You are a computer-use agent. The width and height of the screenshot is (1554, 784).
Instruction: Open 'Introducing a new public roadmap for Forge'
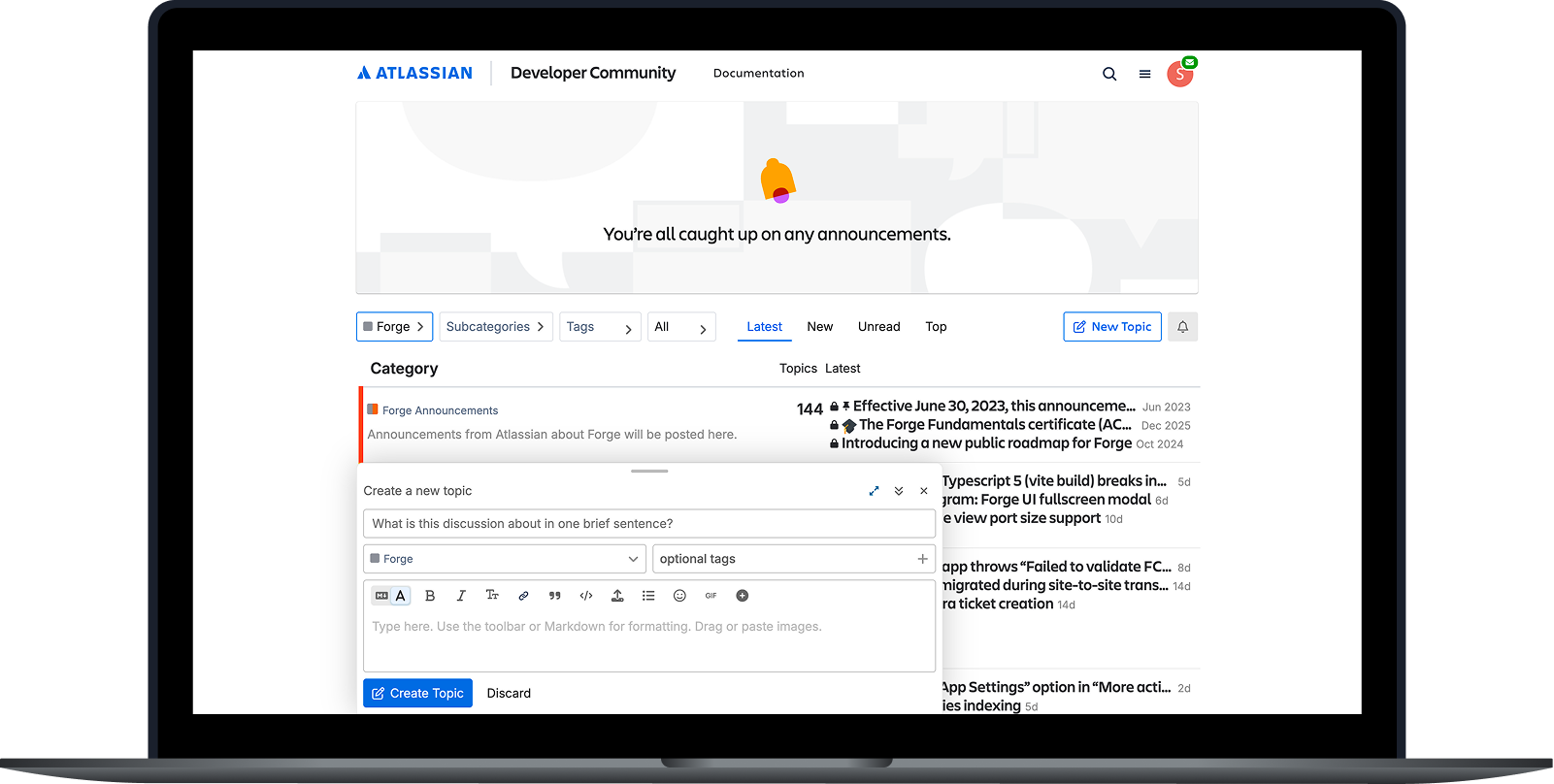click(986, 443)
